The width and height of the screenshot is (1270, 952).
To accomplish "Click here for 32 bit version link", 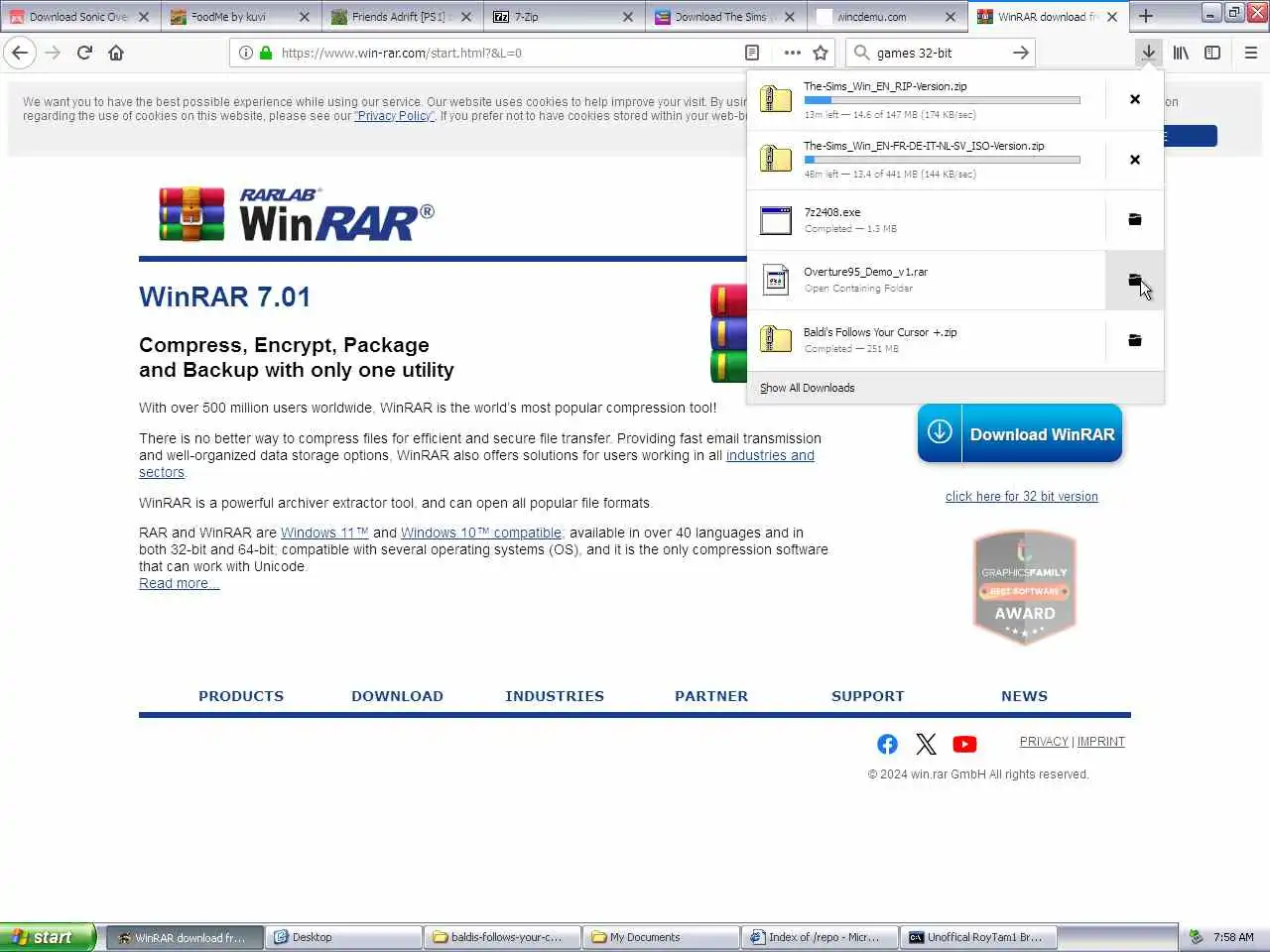I will pyautogui.click(x=1022, y=496).
